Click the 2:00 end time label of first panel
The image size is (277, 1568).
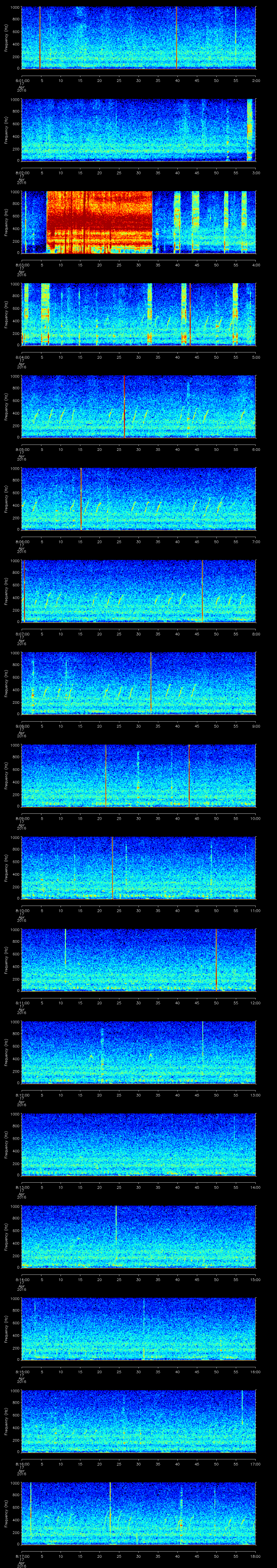tap(256, 80)
